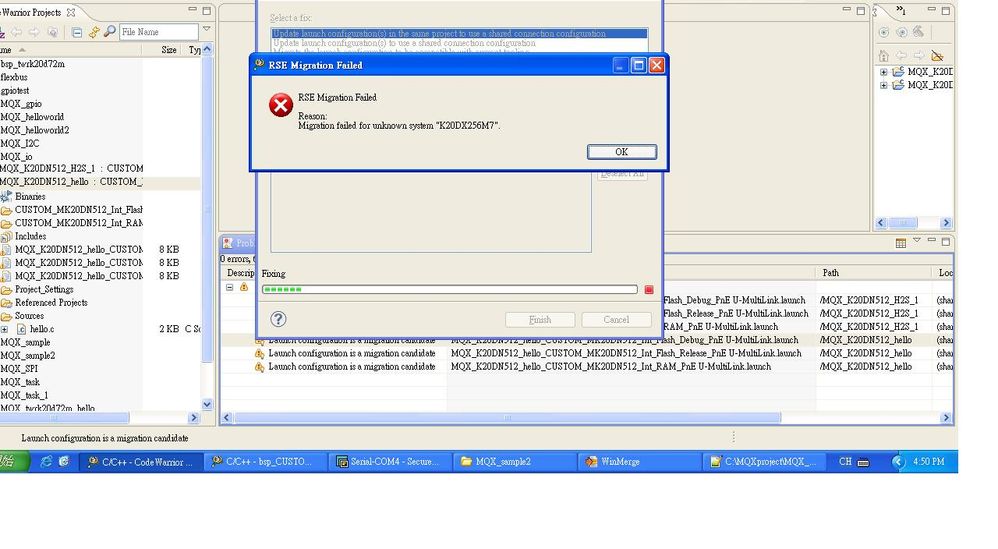This screenshot has height=549, width=998.
Task: Open MQX_sample2 folder taskbar item
Action: (x=516, y=462)
